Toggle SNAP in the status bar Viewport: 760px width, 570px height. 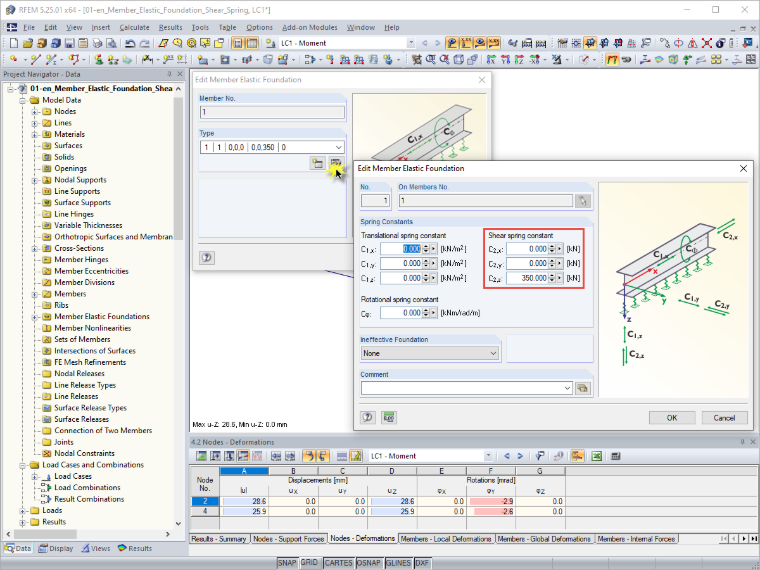click(286, 563)
